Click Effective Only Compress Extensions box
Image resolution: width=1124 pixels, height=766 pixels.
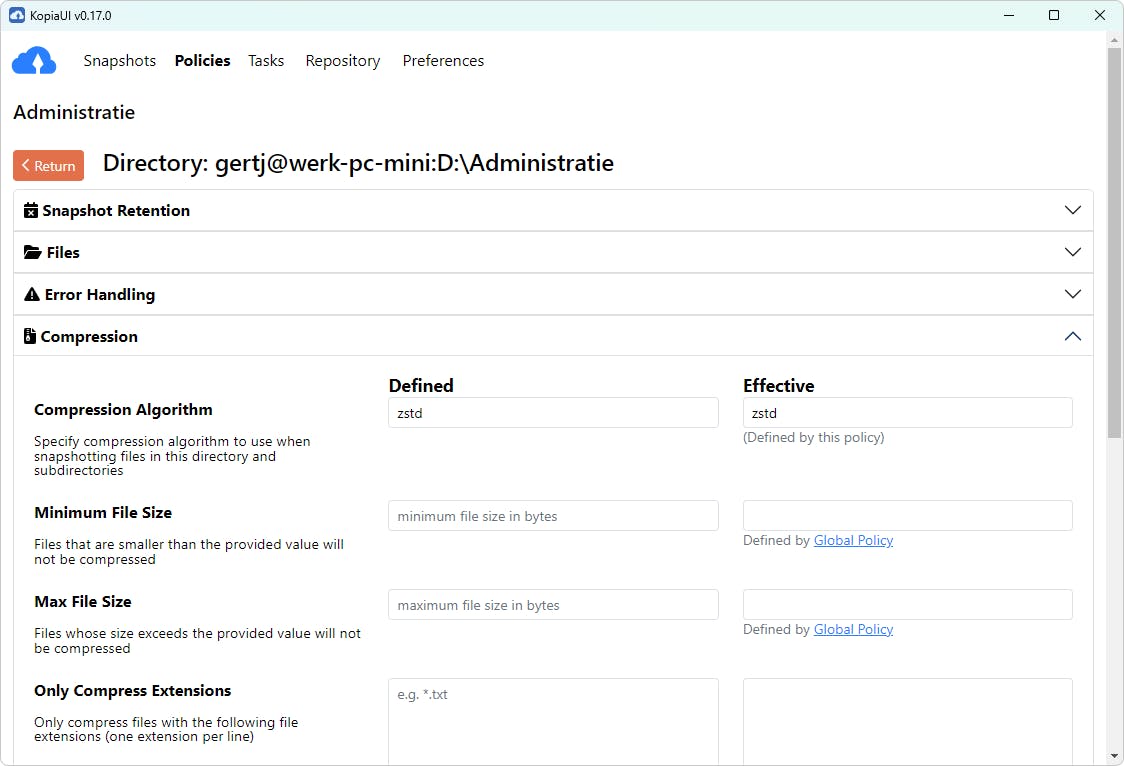(908, 722)
